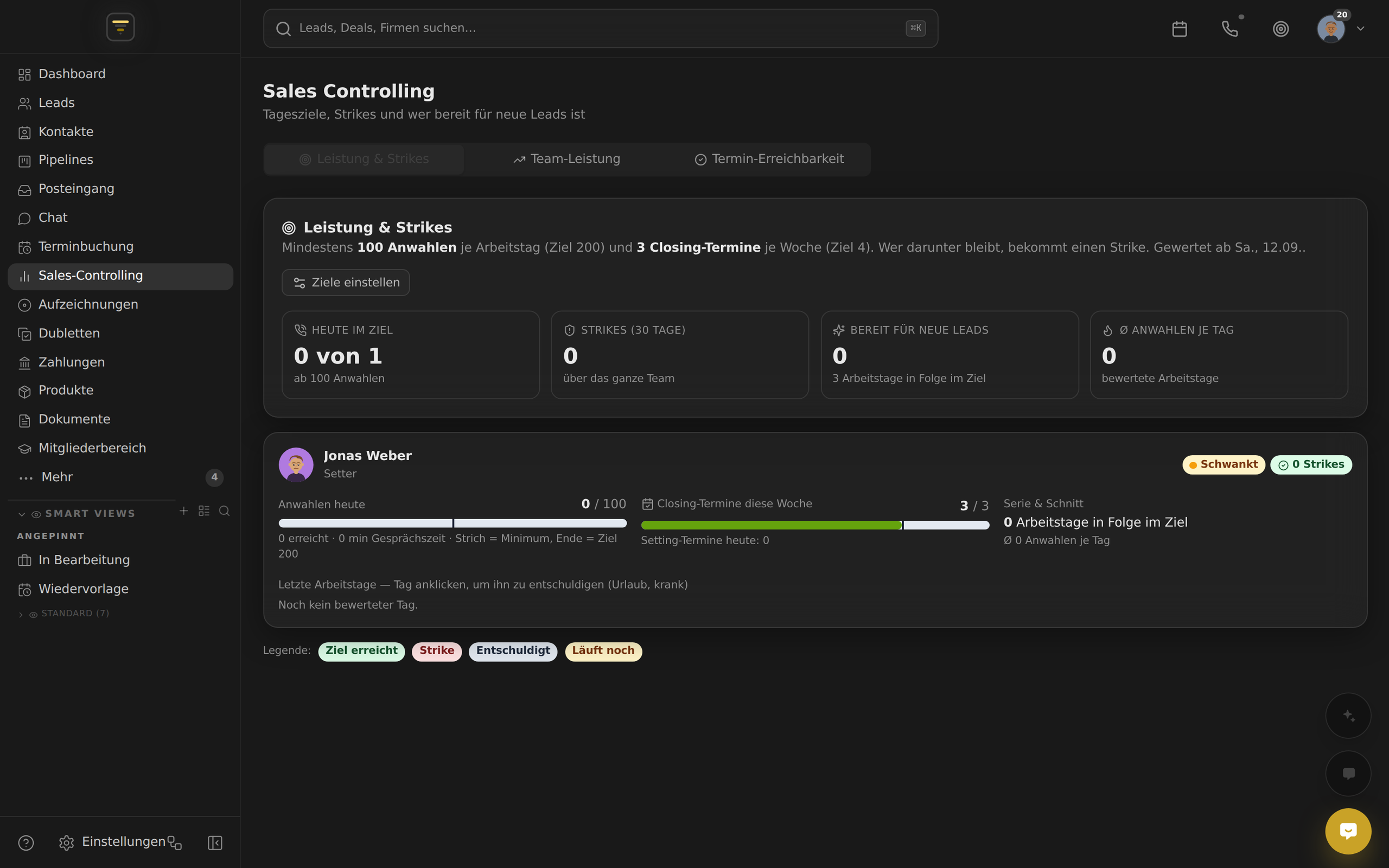Open the AI sparkle floating button
Image resolution: width=1389 pixels, height=868 pixels.
1348,716
